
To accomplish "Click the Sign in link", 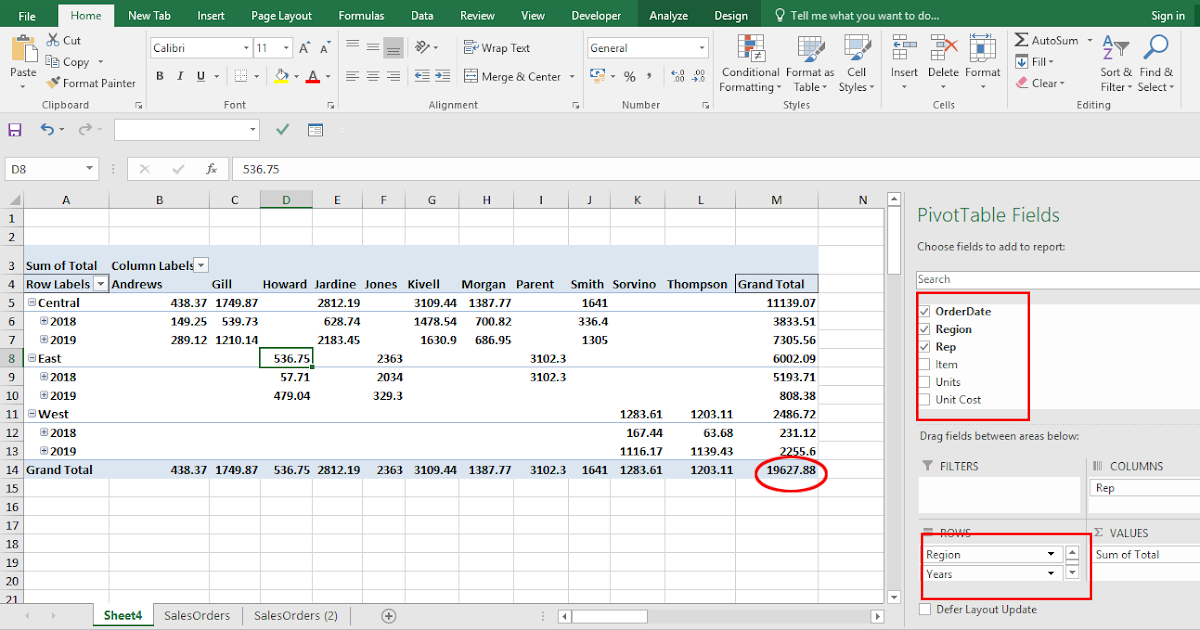I will click(1169, 14).
